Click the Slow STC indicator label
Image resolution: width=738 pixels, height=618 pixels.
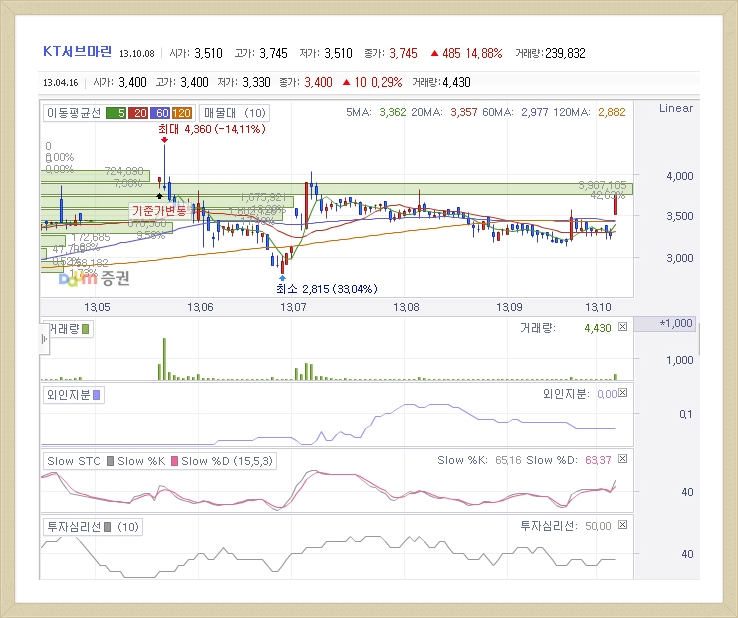pyautogui.click(x=74, y=461)
